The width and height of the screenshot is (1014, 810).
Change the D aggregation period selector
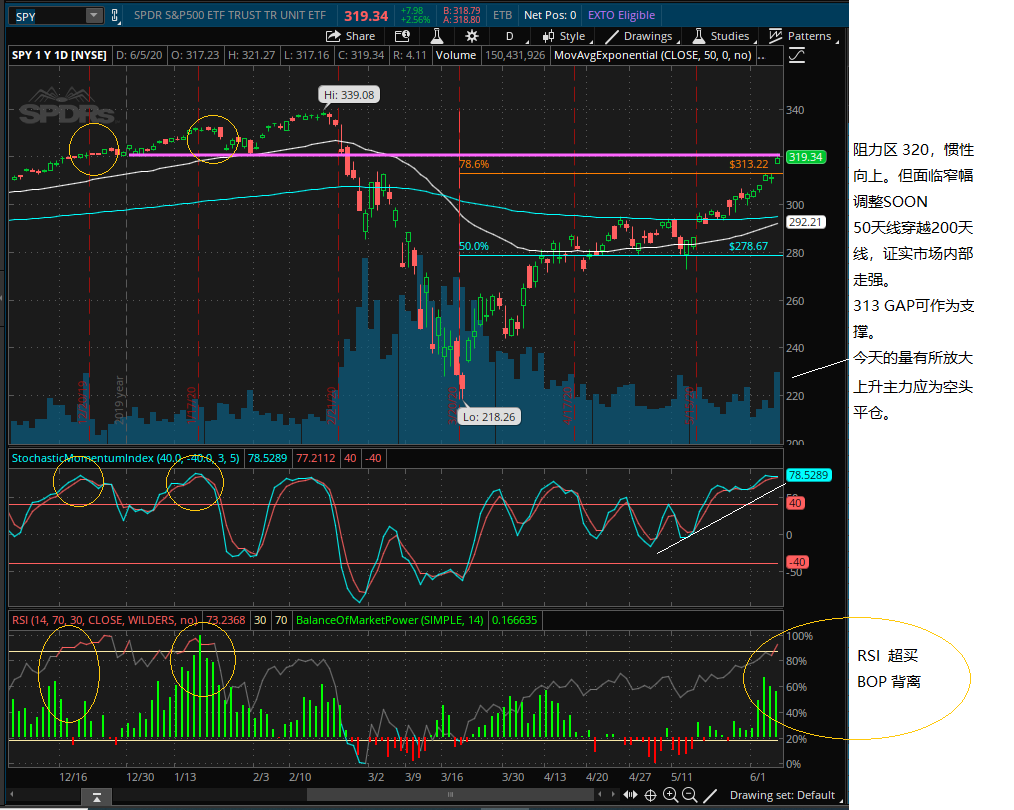click(510, 36)
